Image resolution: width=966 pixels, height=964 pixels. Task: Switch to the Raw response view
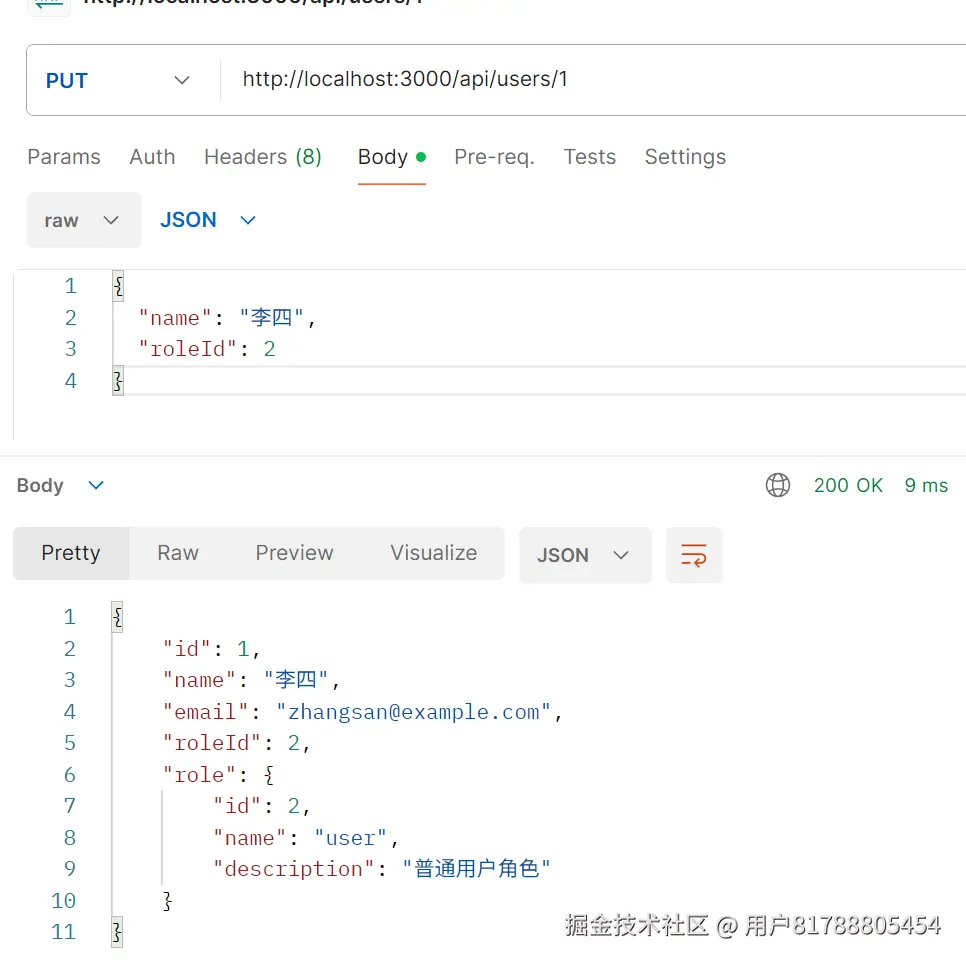177,553
